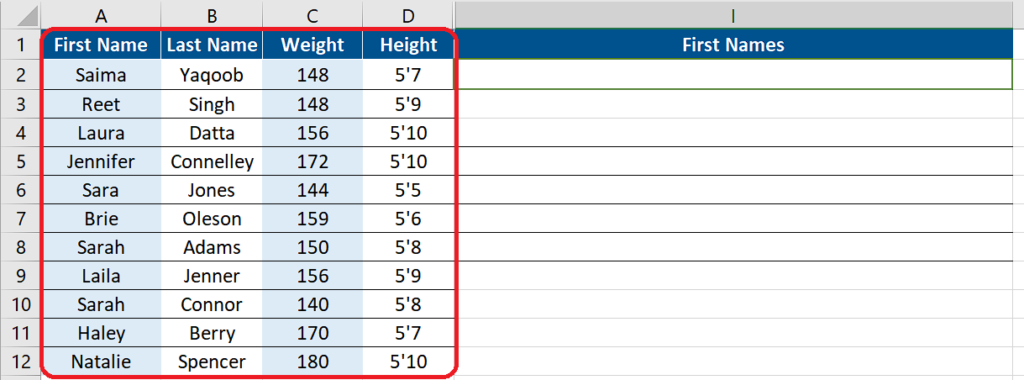Select Natalie in row 12
1024x380 pixels.
[x=101, y=362]
